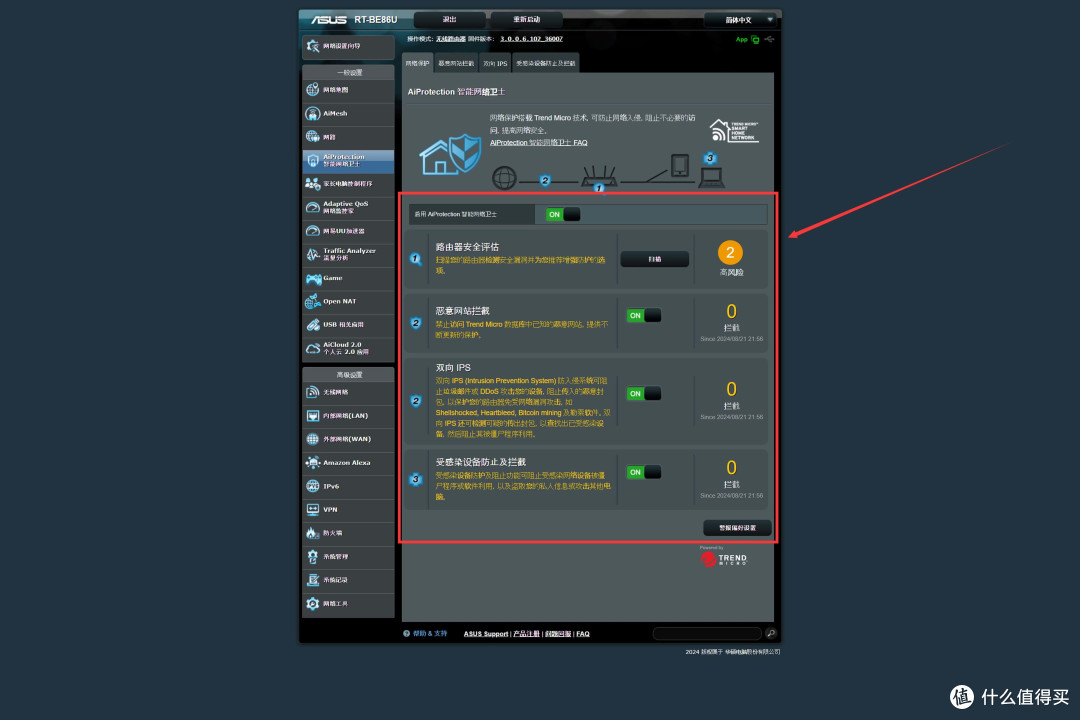This screenshot has height=720, width=1080.
Task: Open the system administration entry with gear icon
Action: pos(348,557)
